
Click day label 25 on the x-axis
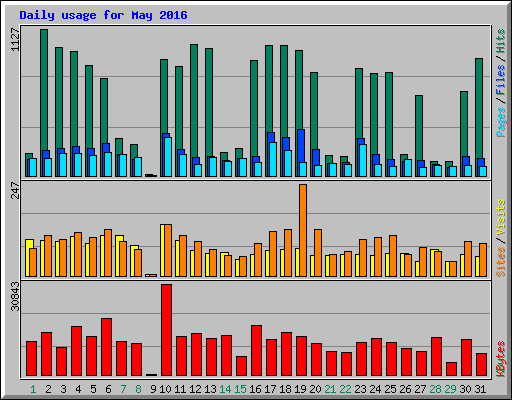pyautogui.click(x=390, y=389)
